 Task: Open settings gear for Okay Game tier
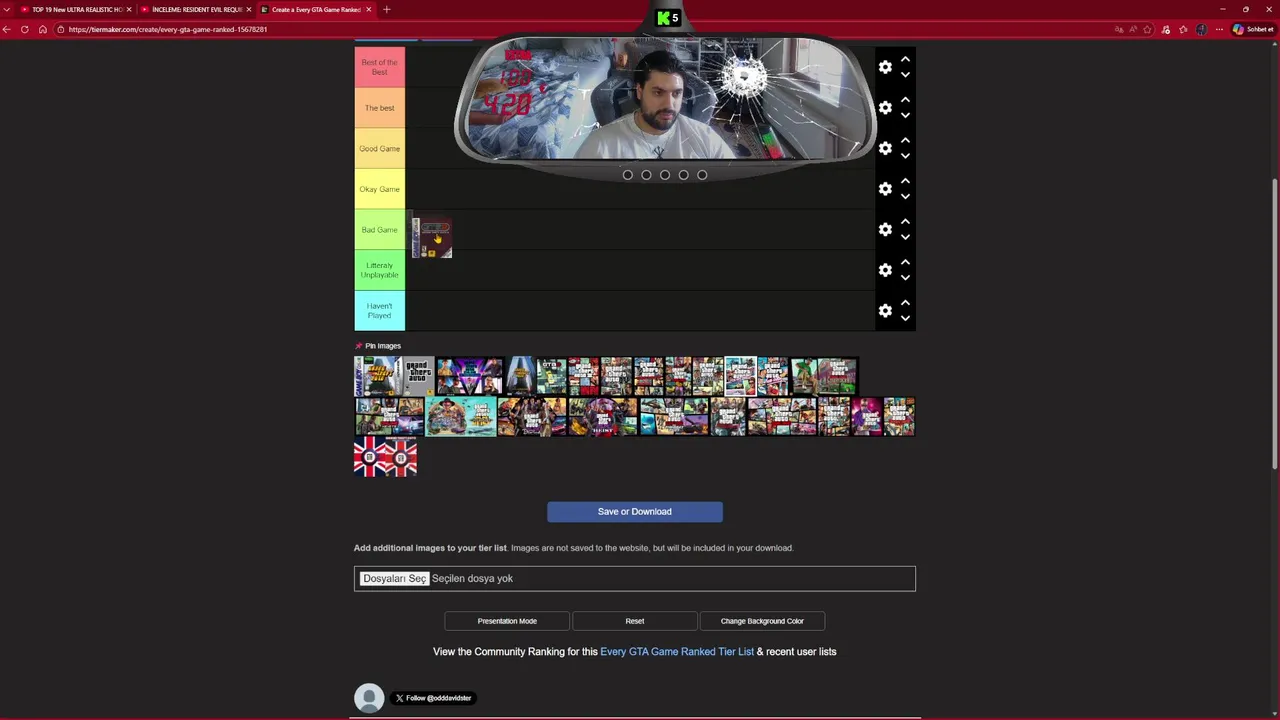point(885,189)
